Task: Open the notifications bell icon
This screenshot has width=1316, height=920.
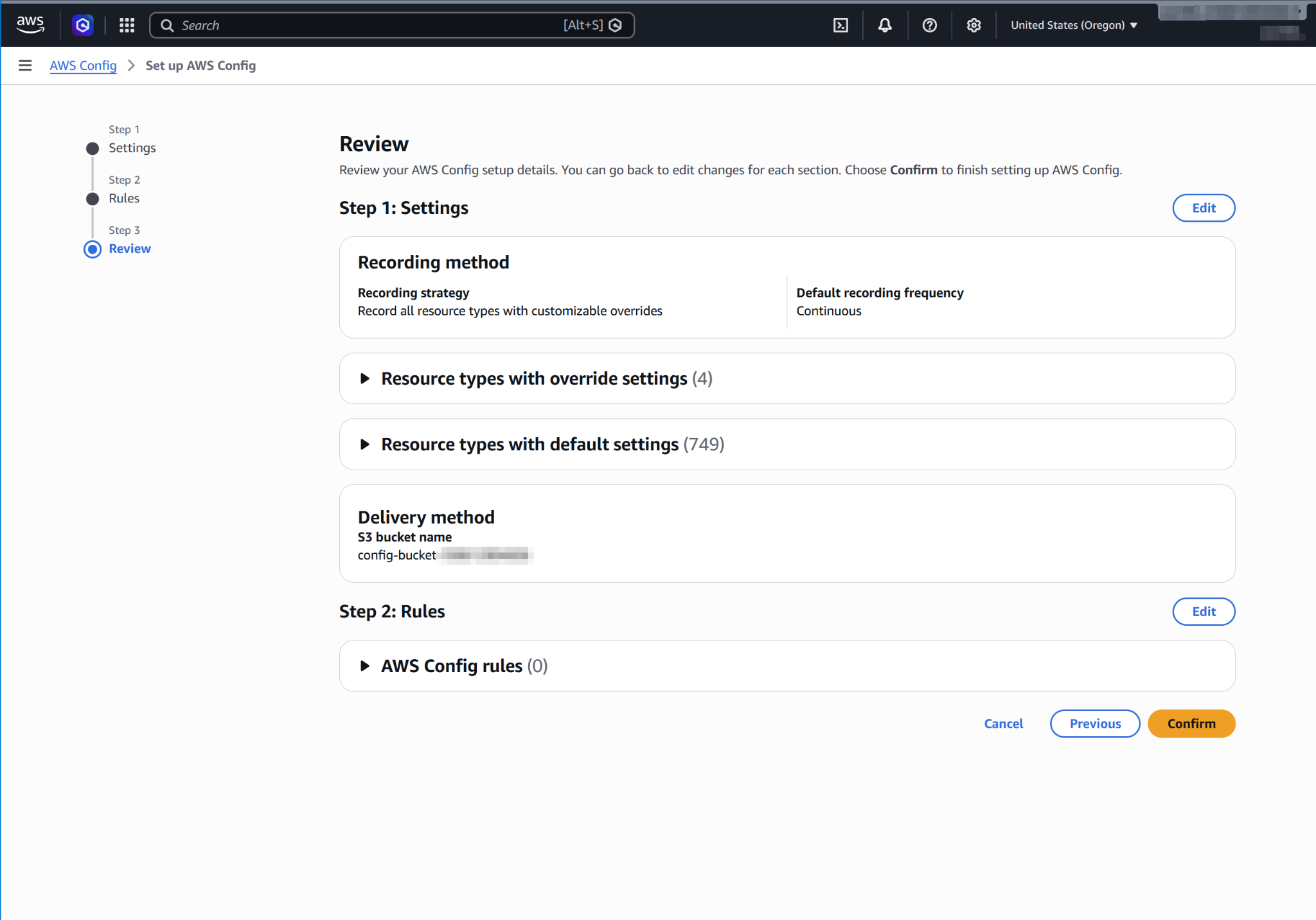Action: point(885,25)
